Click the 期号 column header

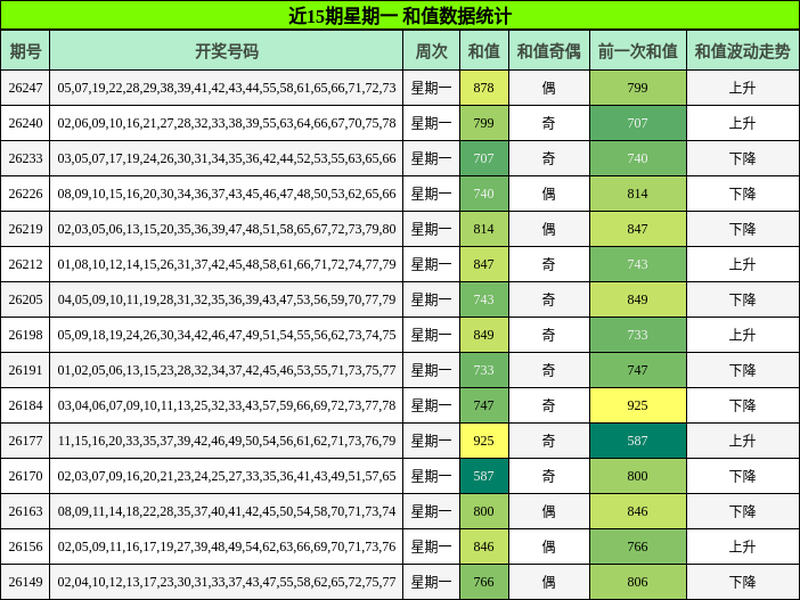point(25,51)
